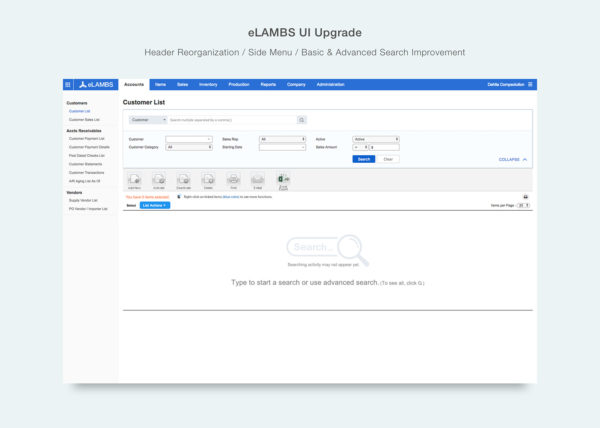This screenshot has height=428, width=600.
Task: Click the Clear button
Action: (388, 159)
